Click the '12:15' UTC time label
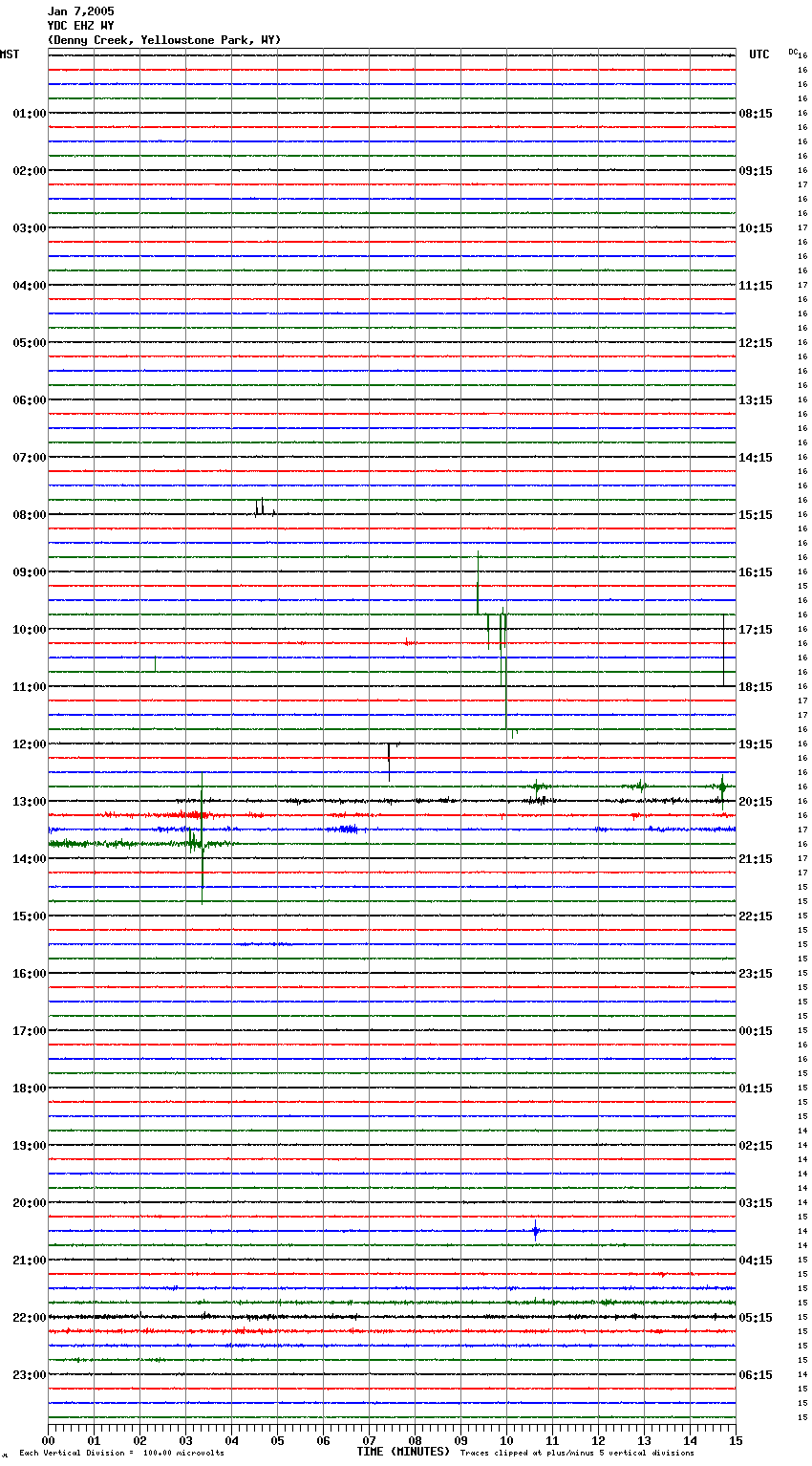The width and height of the screenshot is (812, 1466). pyautogui.click(x=756, y=343)
